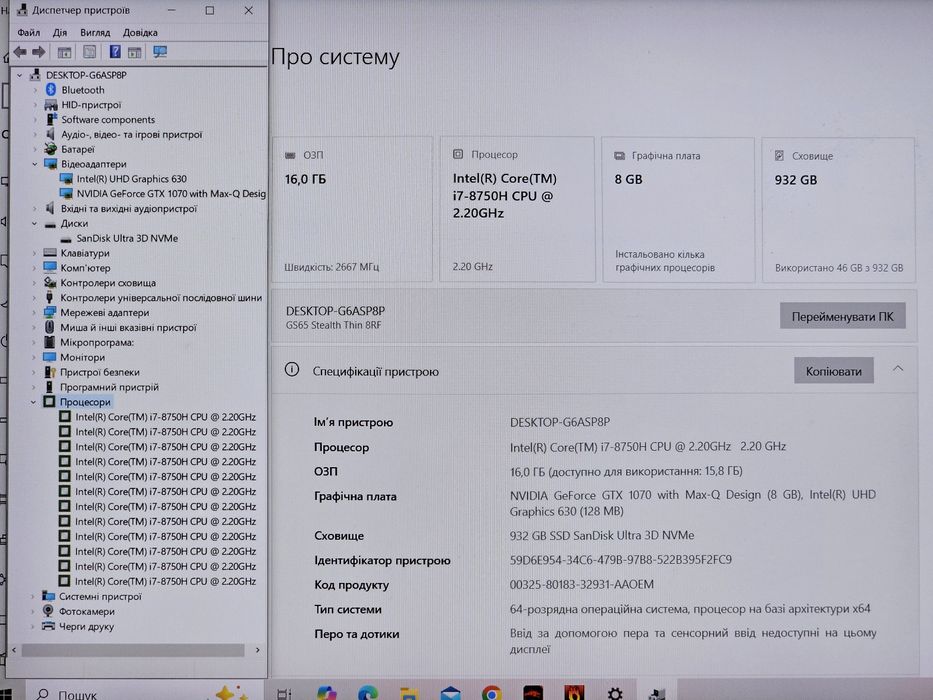
Task: Select the Bluetooth tree item
Action: (83, 90)
